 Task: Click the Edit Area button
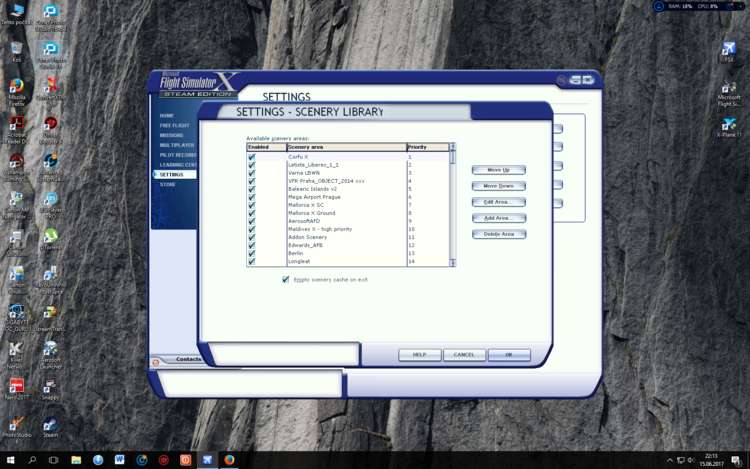pos(499,202)
